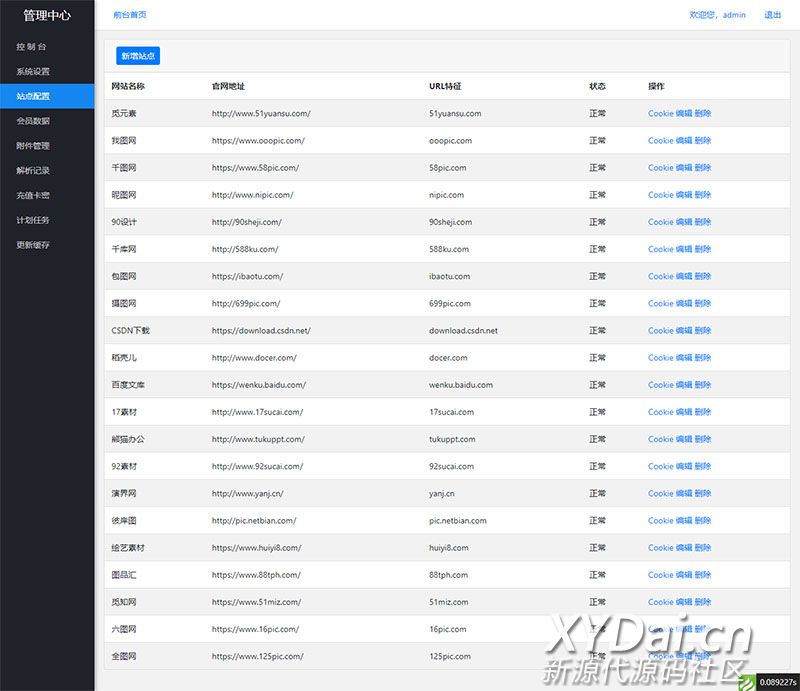
Task: Click the 退出 logout link
Action: 772,15
